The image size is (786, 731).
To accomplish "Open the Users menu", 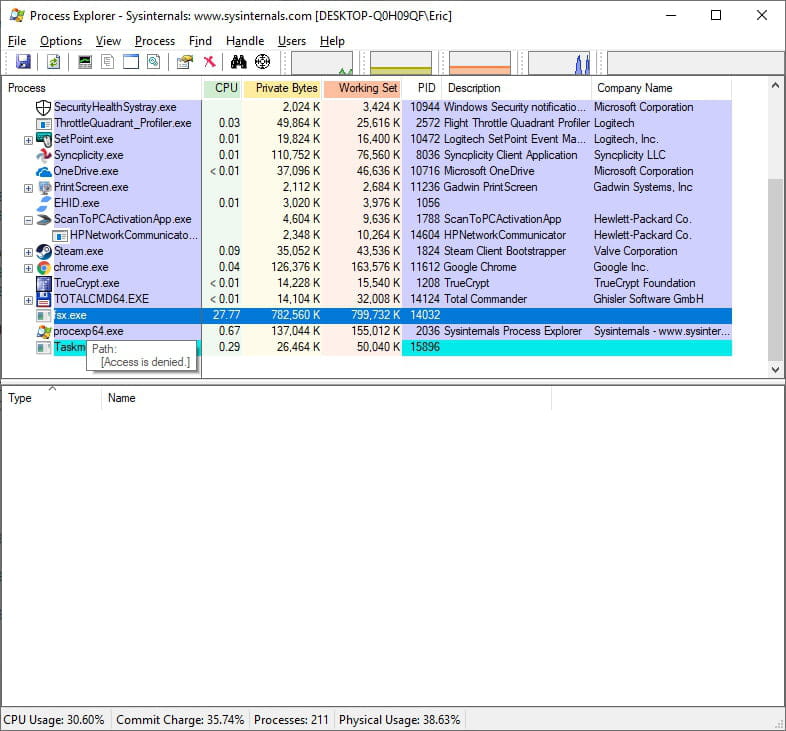I will click(292, 41).
